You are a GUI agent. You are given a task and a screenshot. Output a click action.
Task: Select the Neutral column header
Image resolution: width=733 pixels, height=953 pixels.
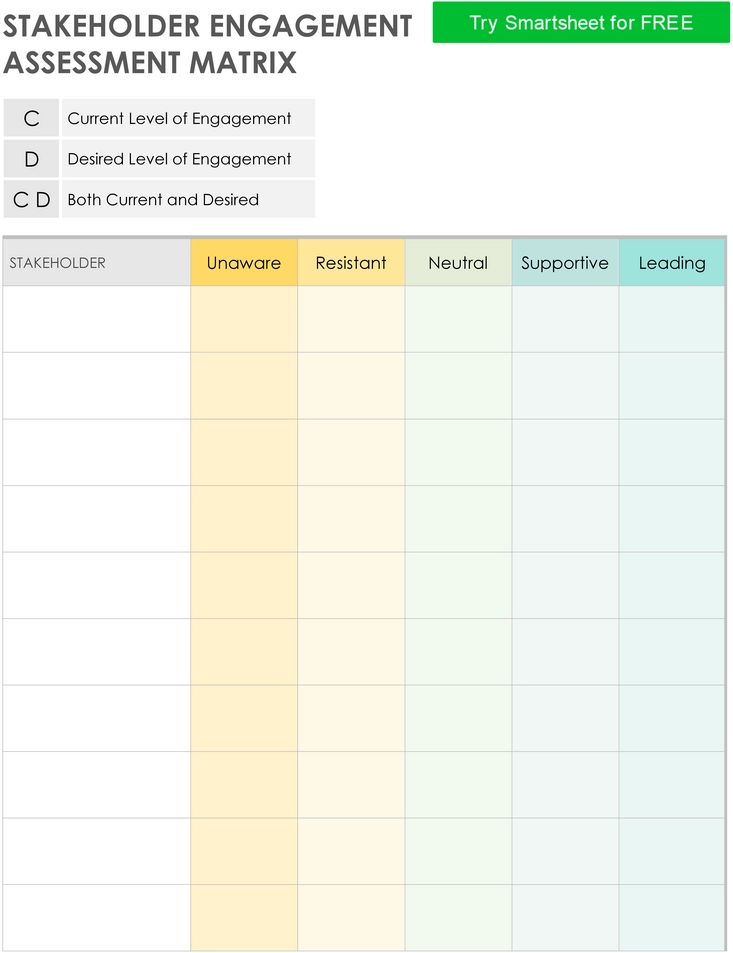(458, 263)
